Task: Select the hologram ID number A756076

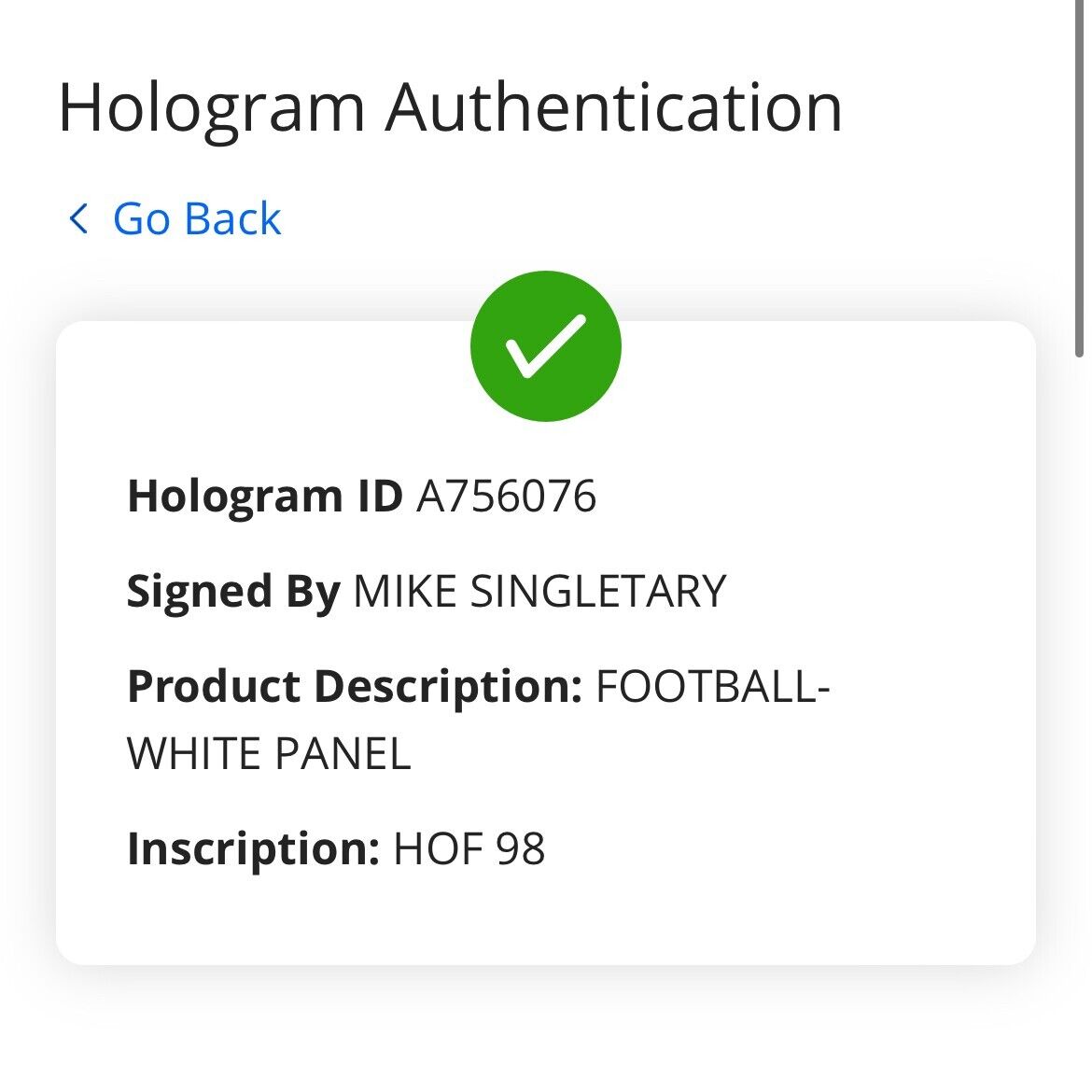Action: coord(506,496)
